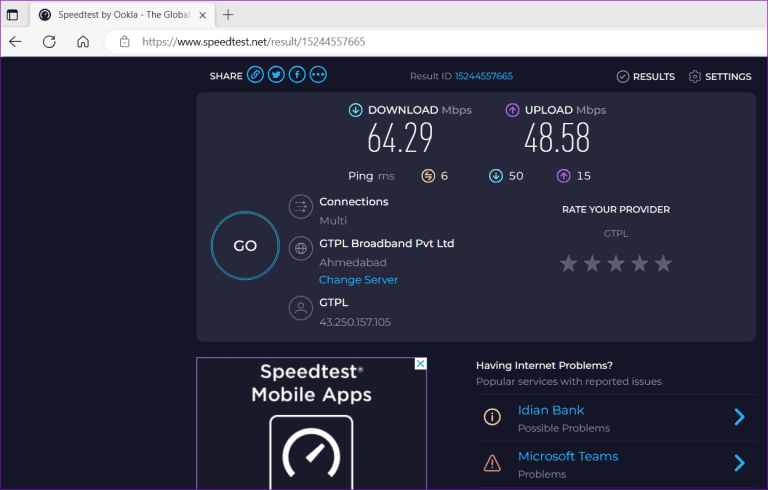Select the third rating star
768x490 pixels.
coord(616,264)
